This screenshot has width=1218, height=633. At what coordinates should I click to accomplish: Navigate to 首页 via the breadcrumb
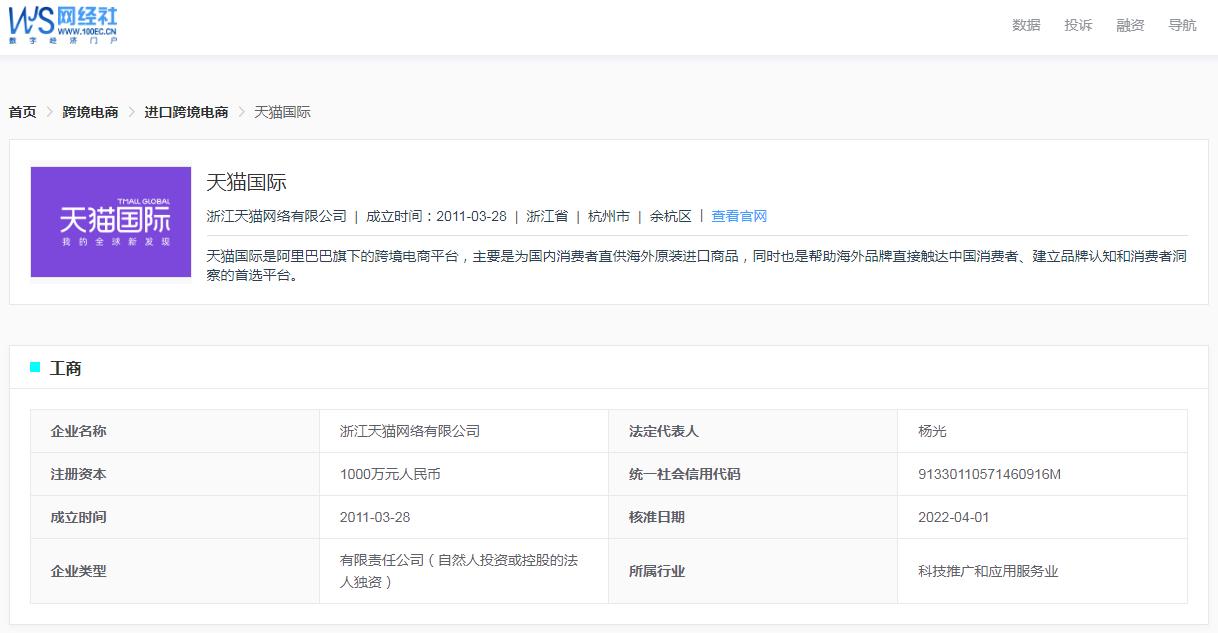21,111
